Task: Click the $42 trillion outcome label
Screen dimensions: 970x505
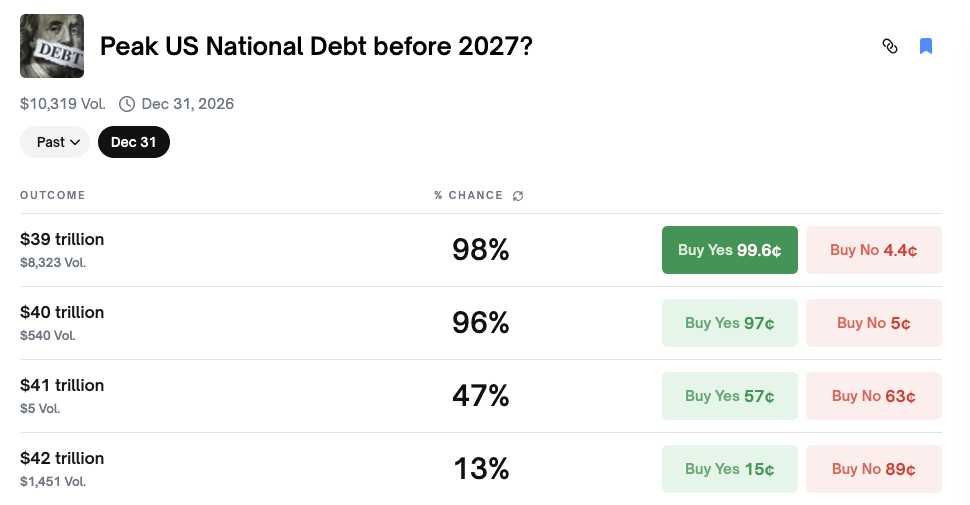Action: (62, 459)
